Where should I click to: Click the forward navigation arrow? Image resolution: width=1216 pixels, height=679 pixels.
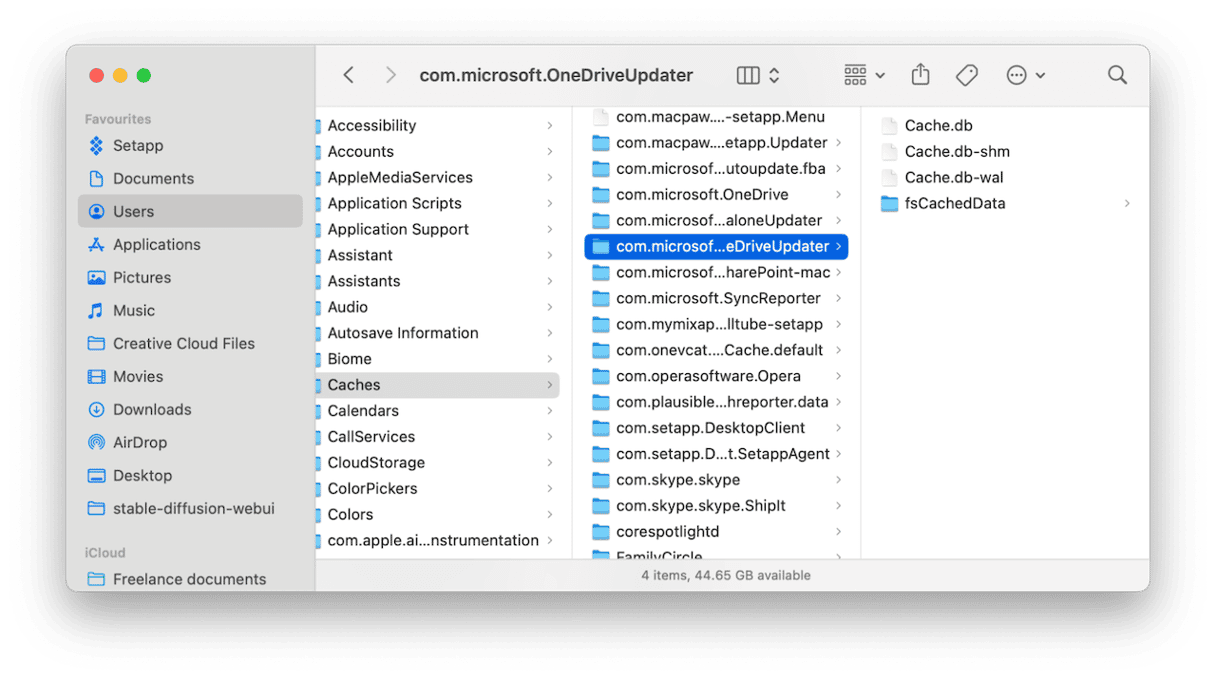pyautogui.click(x=391, y=74)
